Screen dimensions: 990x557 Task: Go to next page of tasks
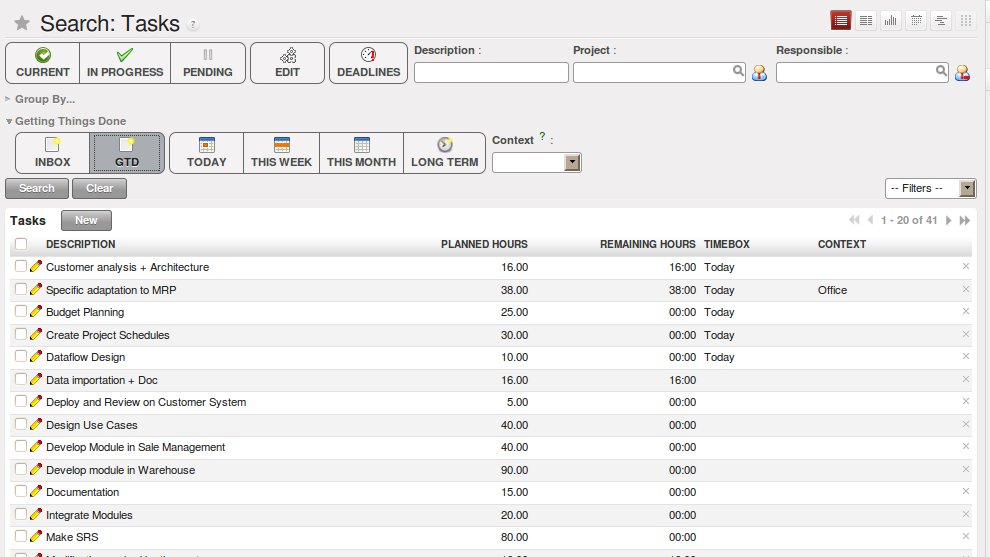point(948,220)
